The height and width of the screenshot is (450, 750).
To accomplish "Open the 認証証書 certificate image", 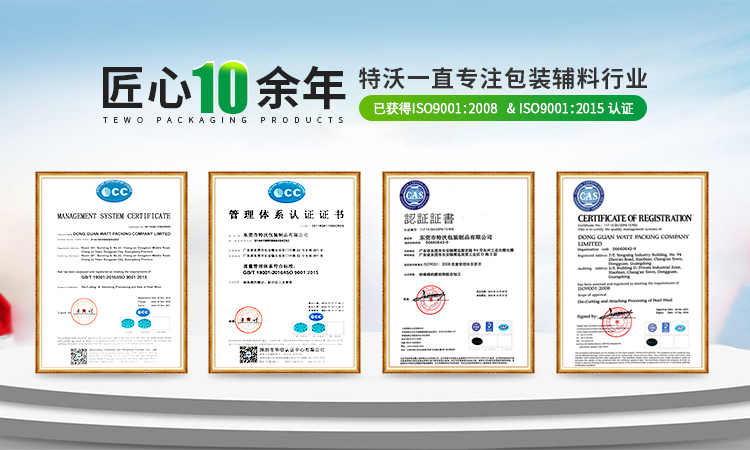I will [458, 272].
